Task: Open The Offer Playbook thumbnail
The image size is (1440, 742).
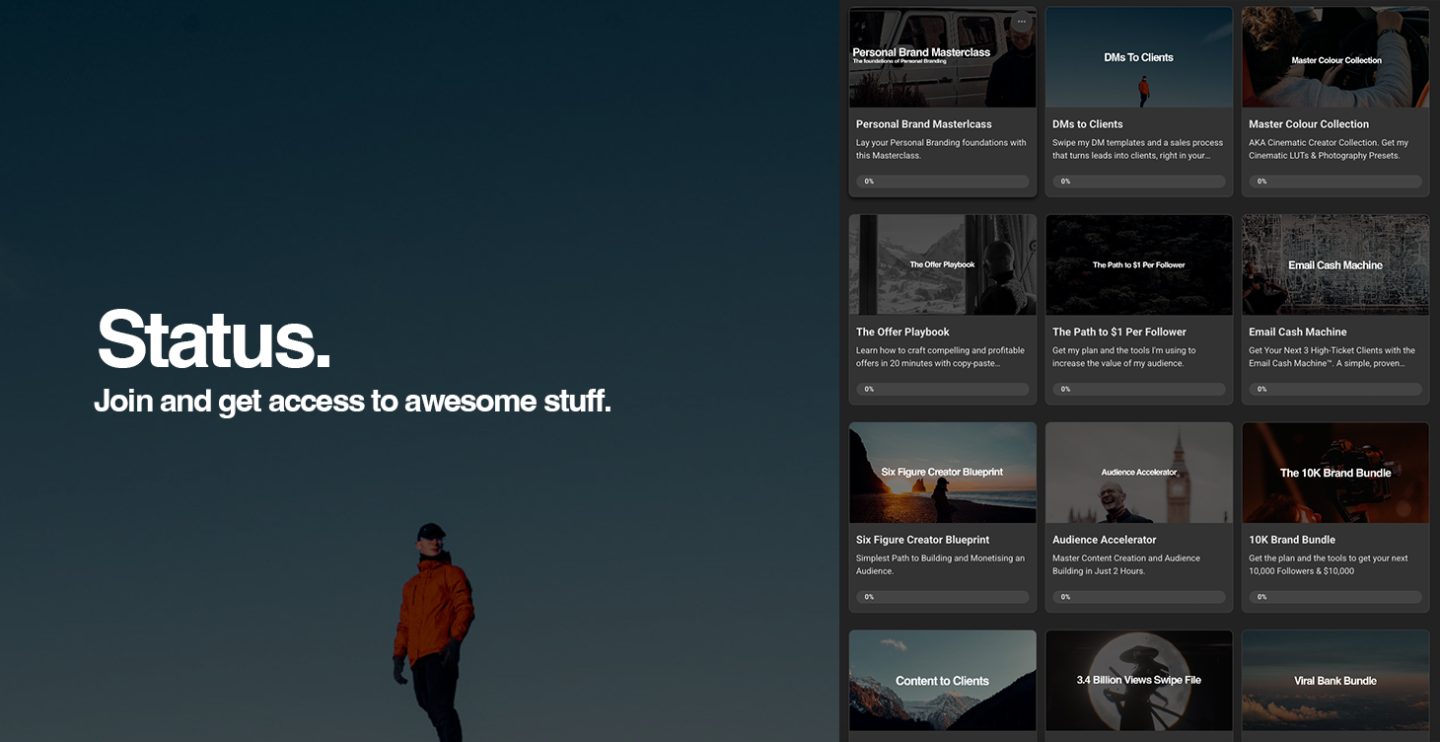Action: point(942,265)
